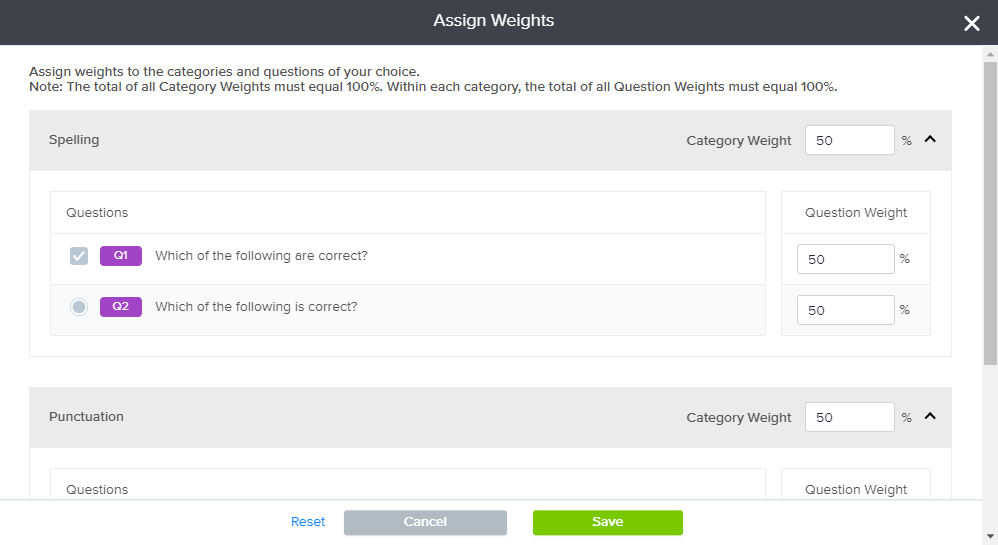The height and width of the screenshot is (545, 998).
Task: Edit the Spelling Category Weight field
Action: (849, 141)
